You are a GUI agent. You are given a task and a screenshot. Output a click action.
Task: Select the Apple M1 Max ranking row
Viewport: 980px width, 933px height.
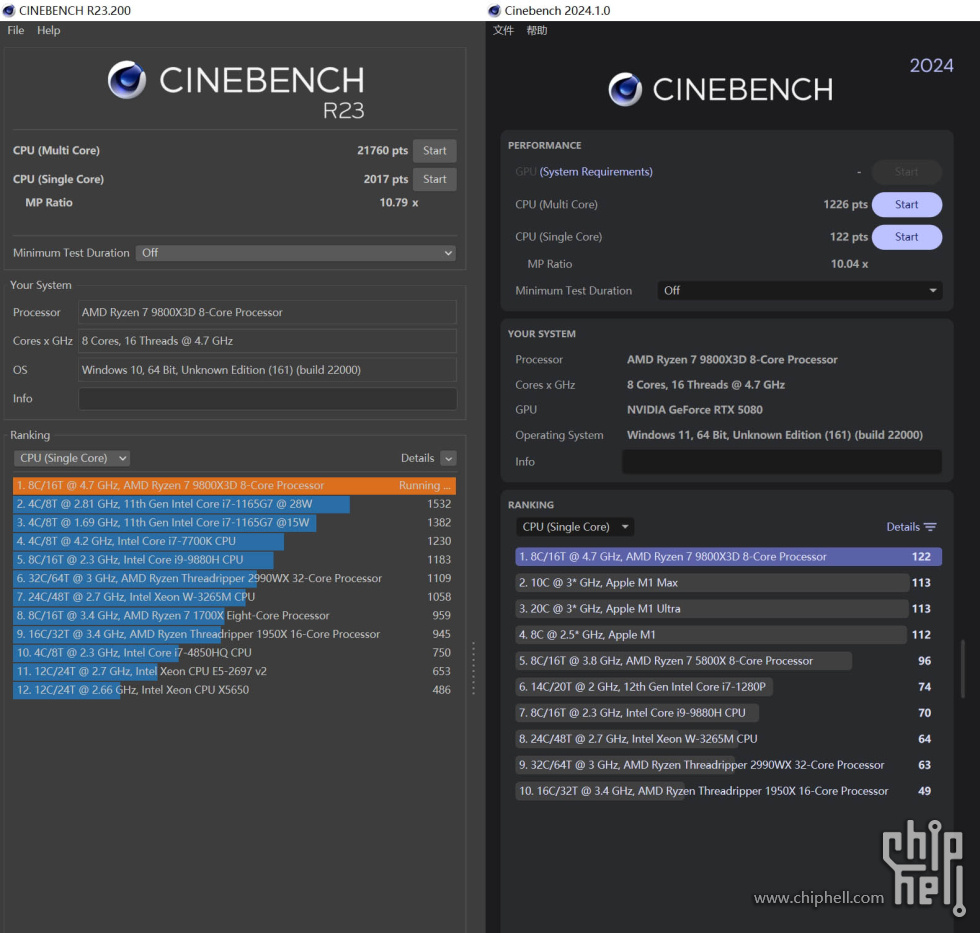click(x=728, y=583)
